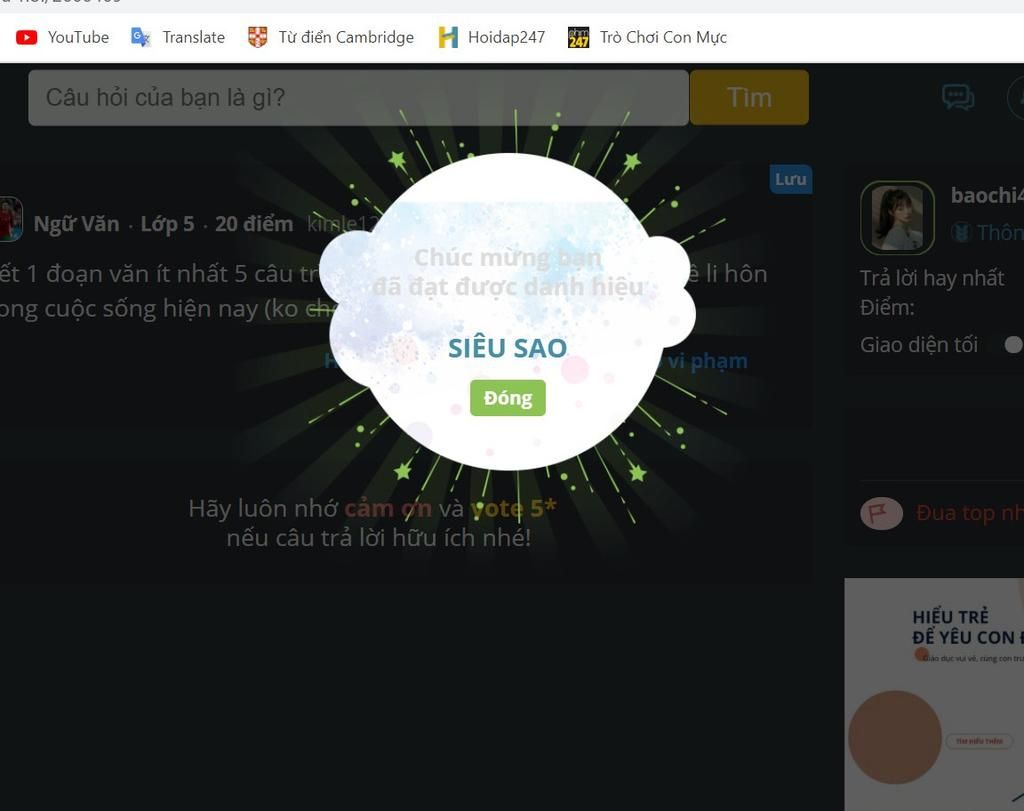Open baochi user avatar thumbnail
The image size is (1024, 811).
click(x=897, y=217)
